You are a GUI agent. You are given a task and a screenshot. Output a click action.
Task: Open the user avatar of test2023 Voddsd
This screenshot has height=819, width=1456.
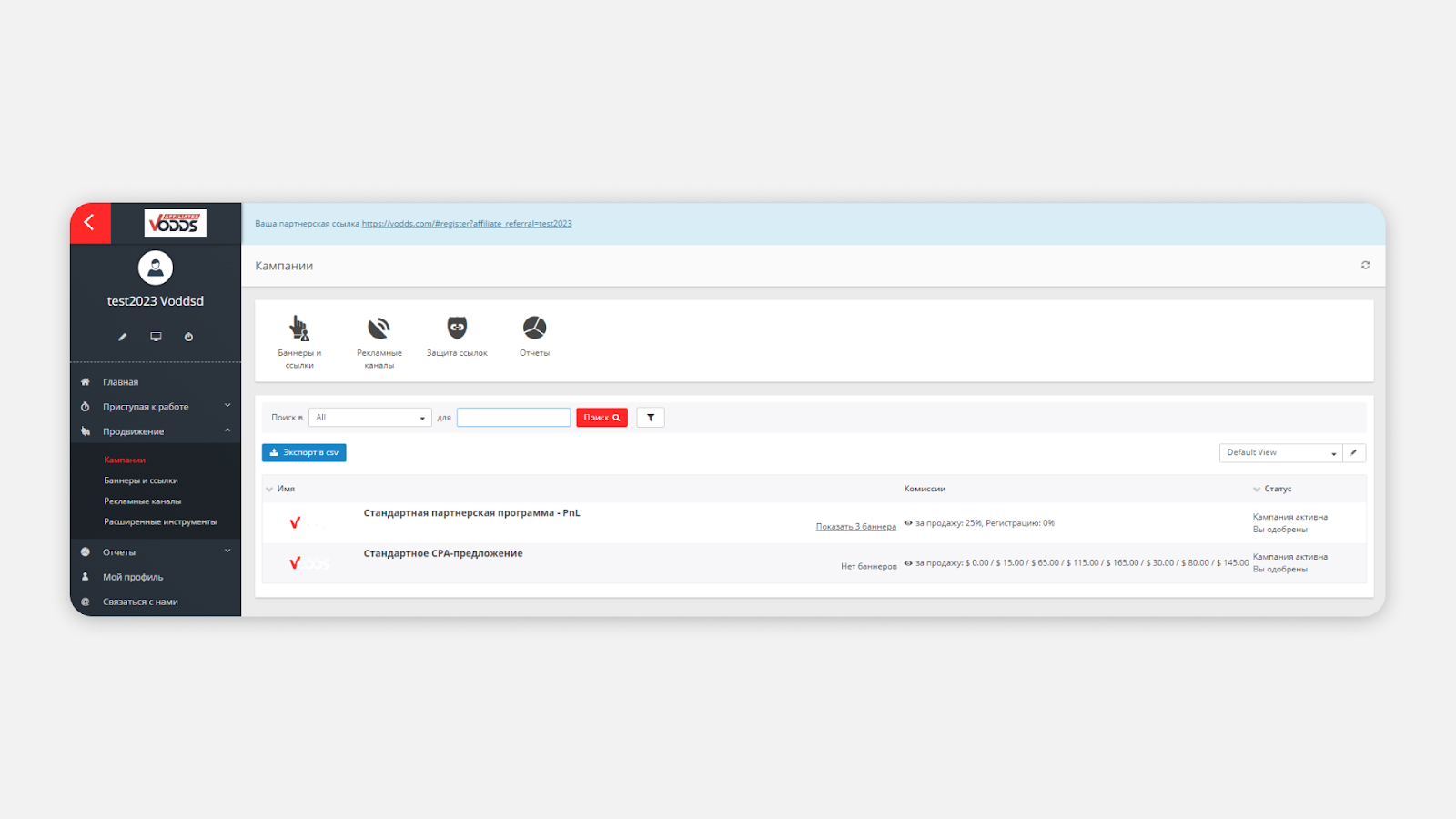coord(156,268)
